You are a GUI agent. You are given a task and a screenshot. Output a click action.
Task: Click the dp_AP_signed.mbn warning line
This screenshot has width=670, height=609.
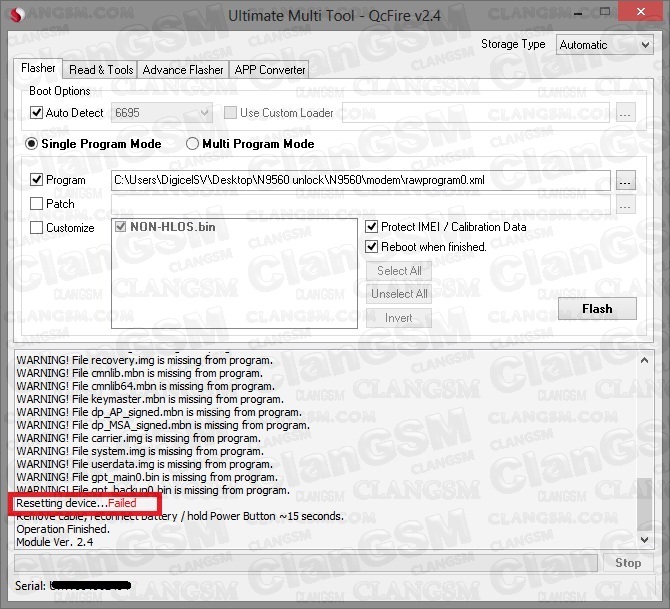click(159, 412)
